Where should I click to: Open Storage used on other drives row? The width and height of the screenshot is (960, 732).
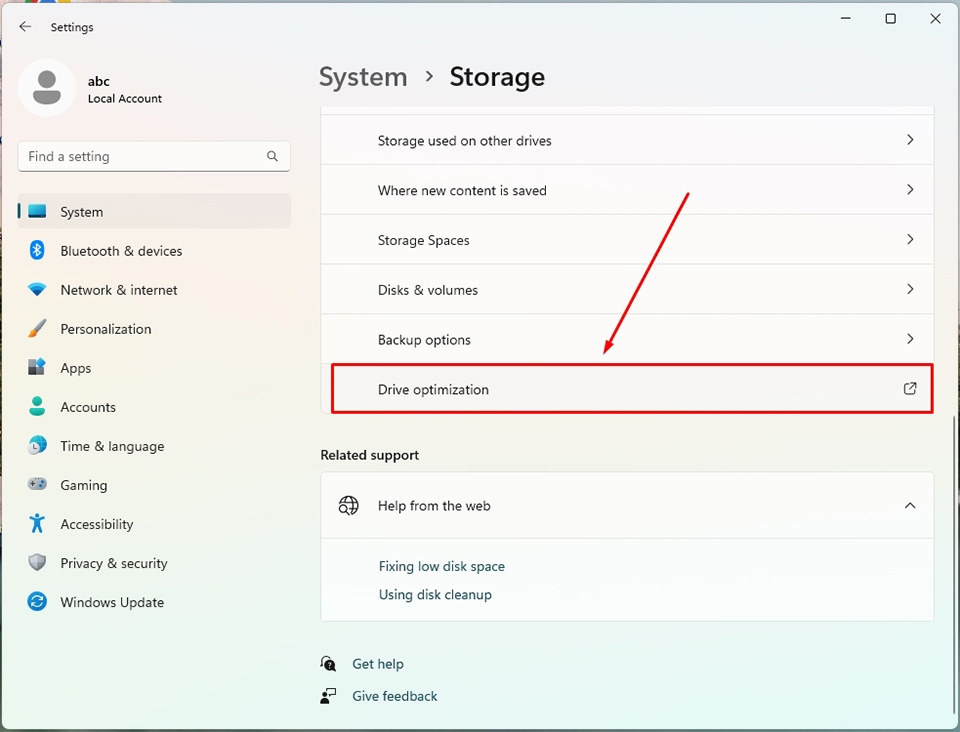(627, 140)
